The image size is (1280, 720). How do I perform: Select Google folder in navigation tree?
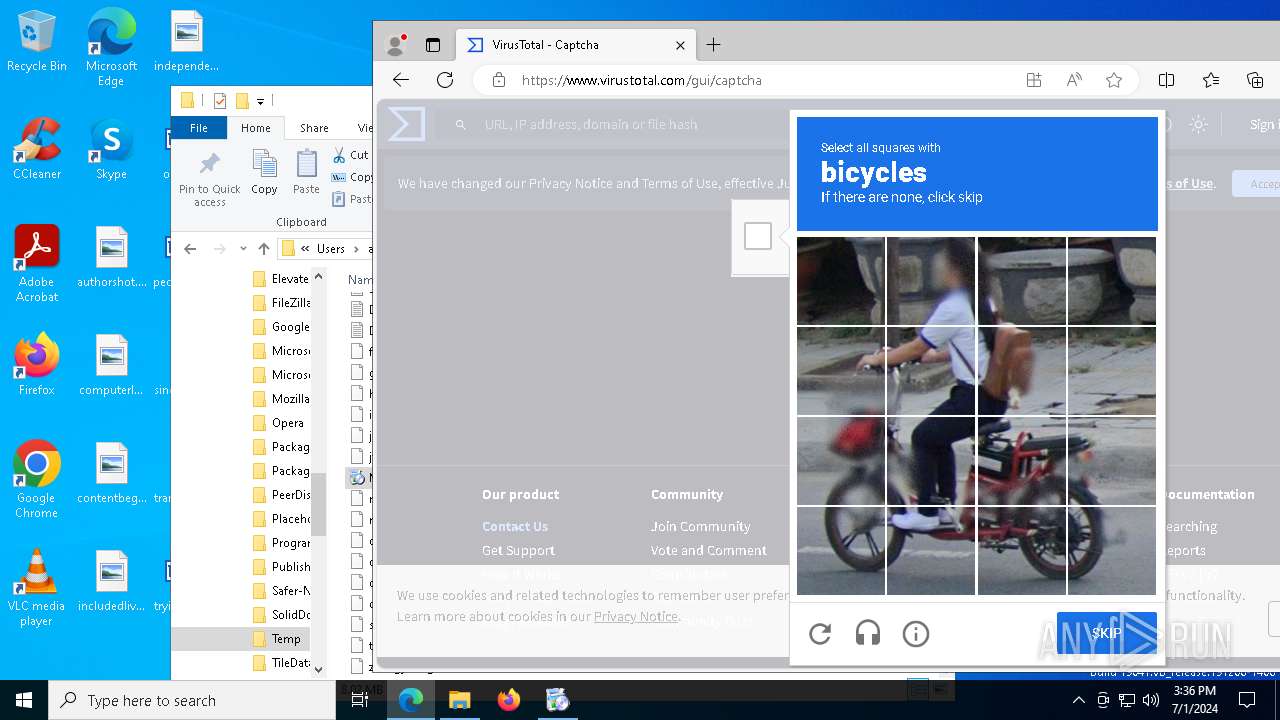pos(290,327)
